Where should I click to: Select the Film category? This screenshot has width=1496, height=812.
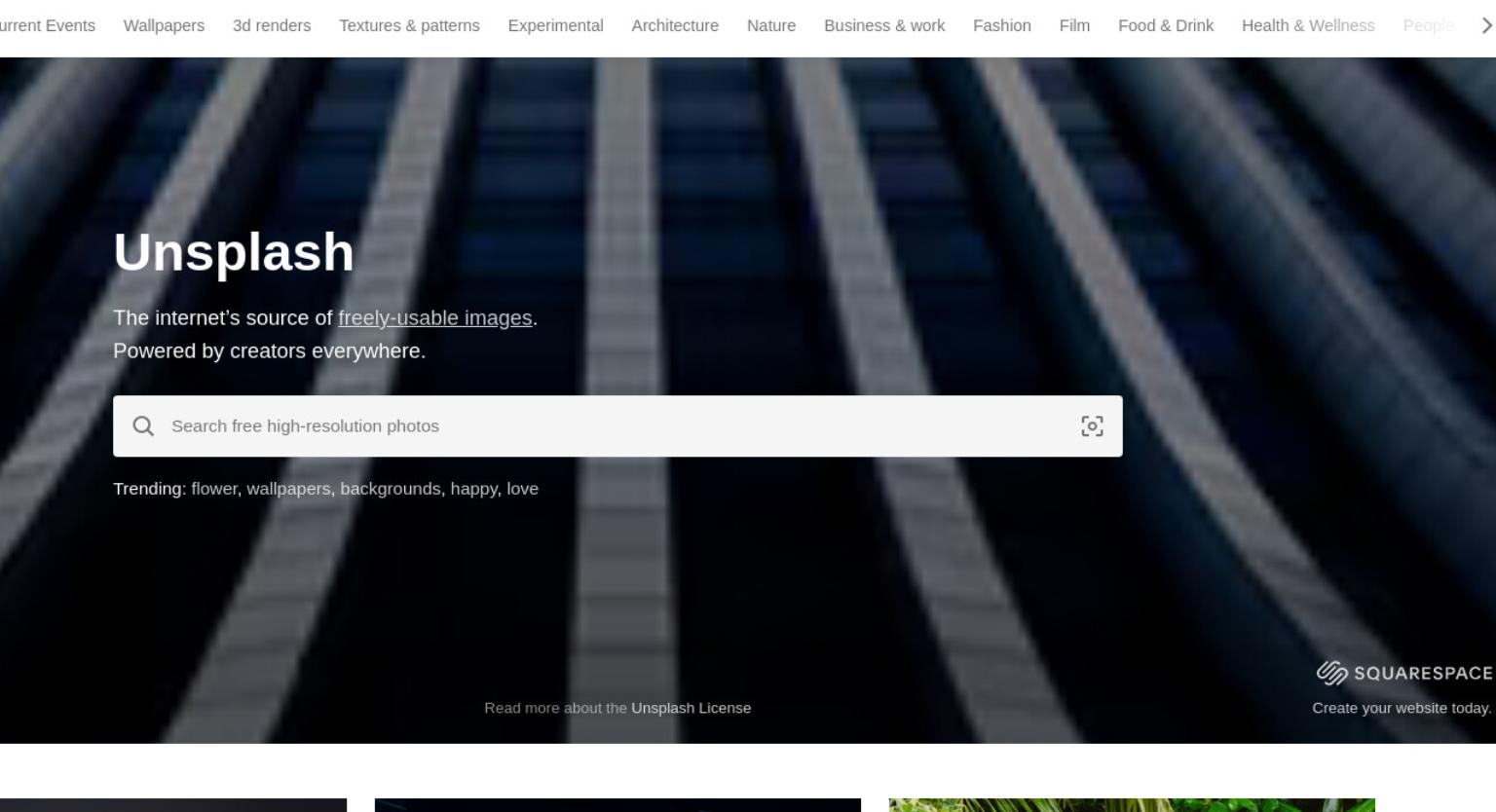pos(1074,25)
